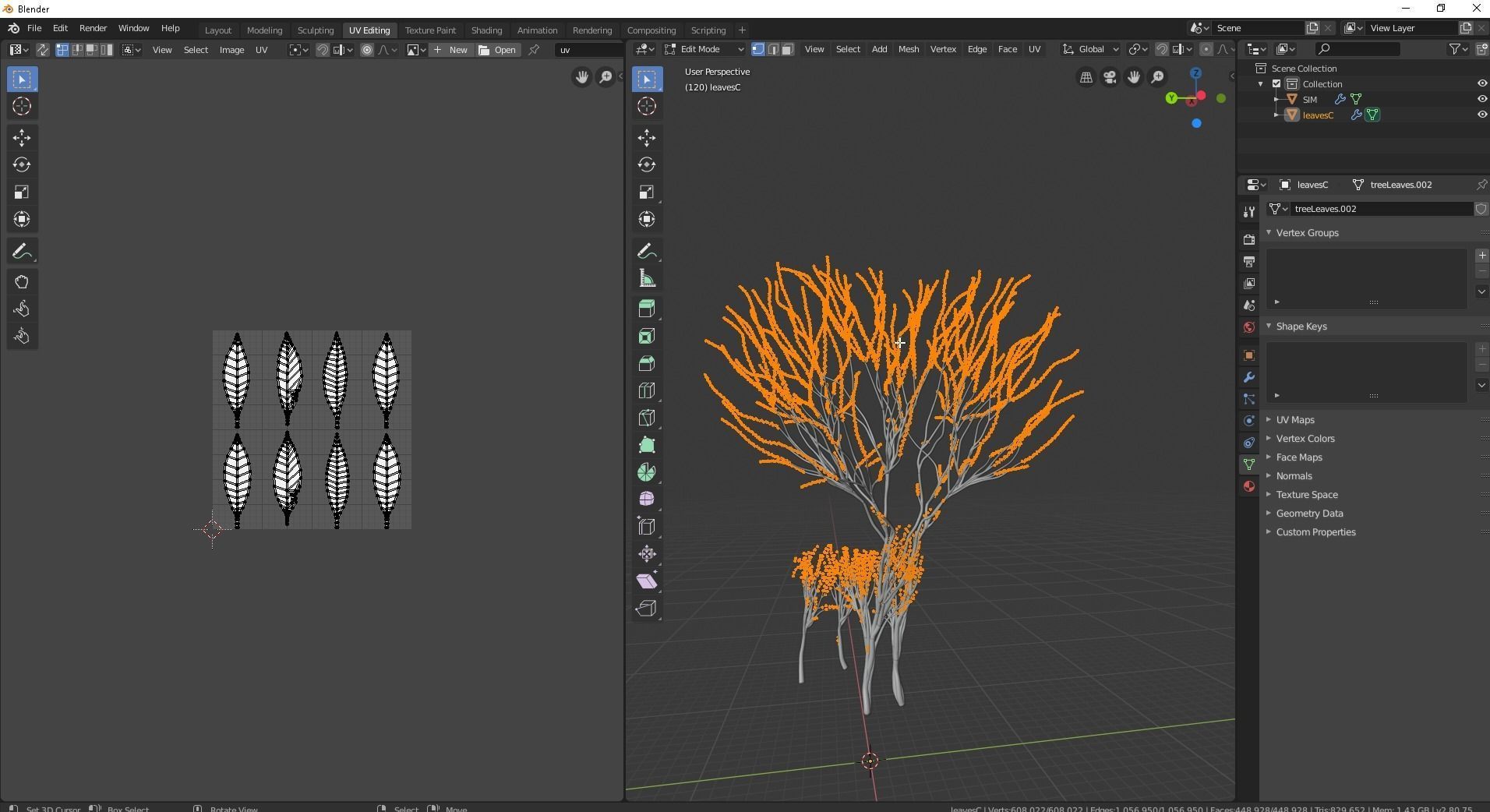Expand the UV Maps panel
Screen dimensions: 1490x812
[1294, 420]
